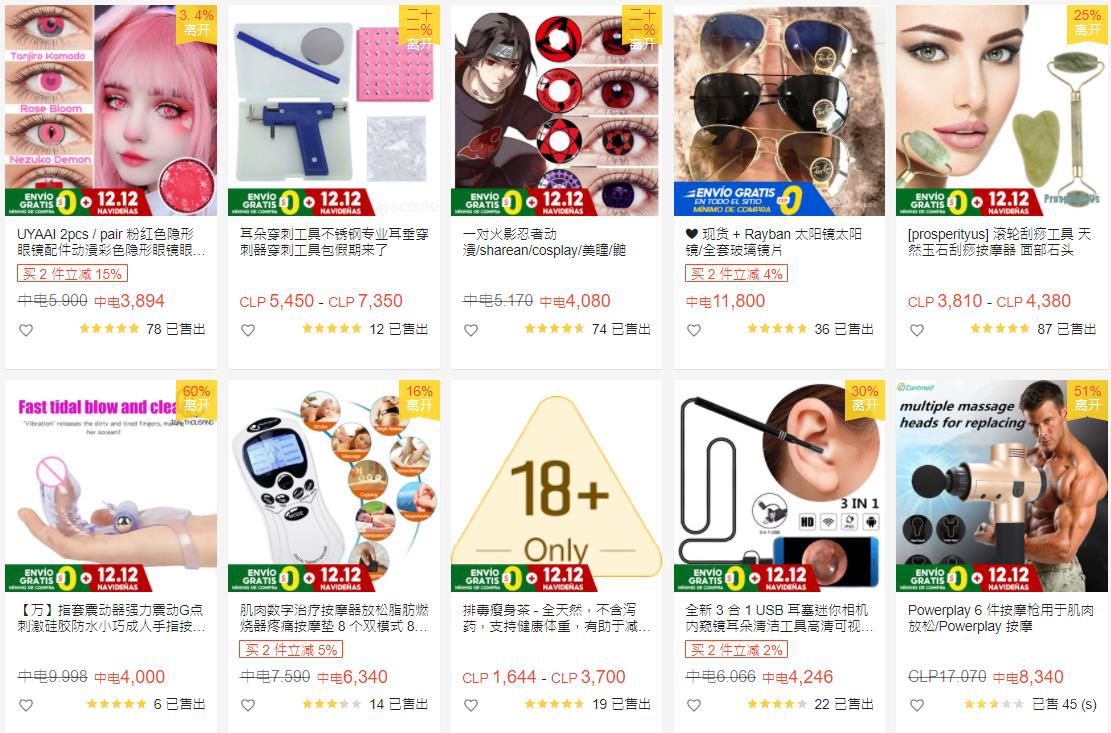
Task: Select the 51% off badge on massage gun
Action: [1087, 399]
